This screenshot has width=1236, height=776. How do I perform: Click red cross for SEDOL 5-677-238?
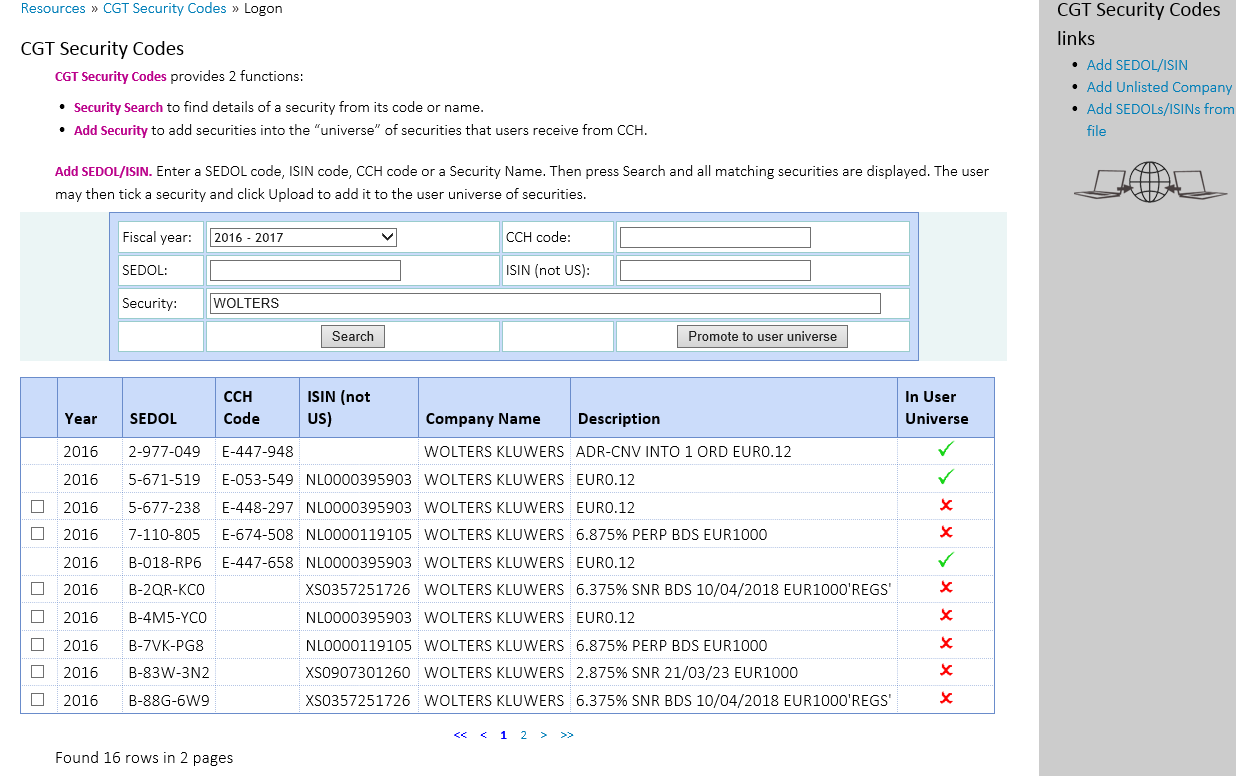946,506
